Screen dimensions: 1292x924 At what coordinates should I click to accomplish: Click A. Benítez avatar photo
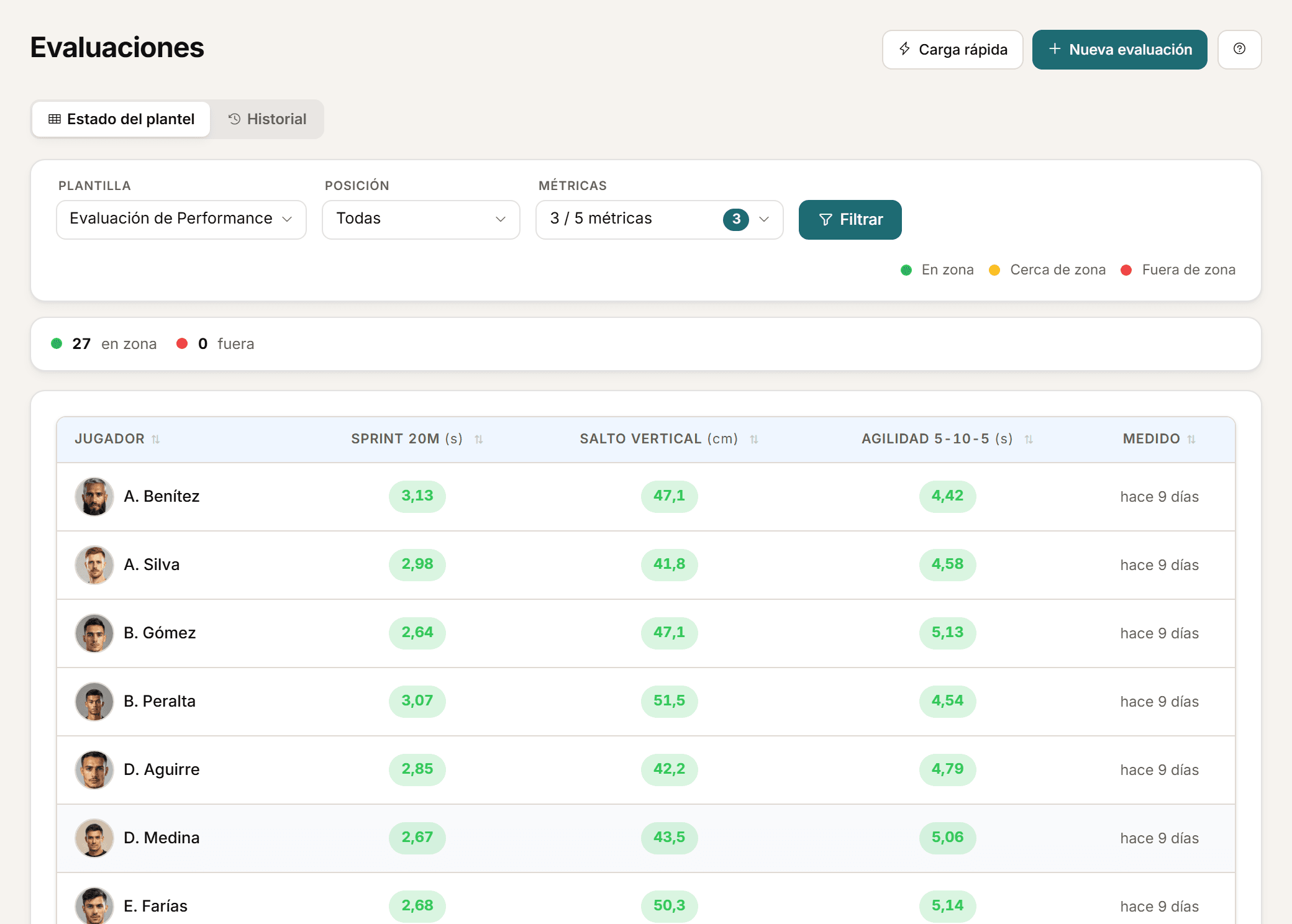coord(94,496)
